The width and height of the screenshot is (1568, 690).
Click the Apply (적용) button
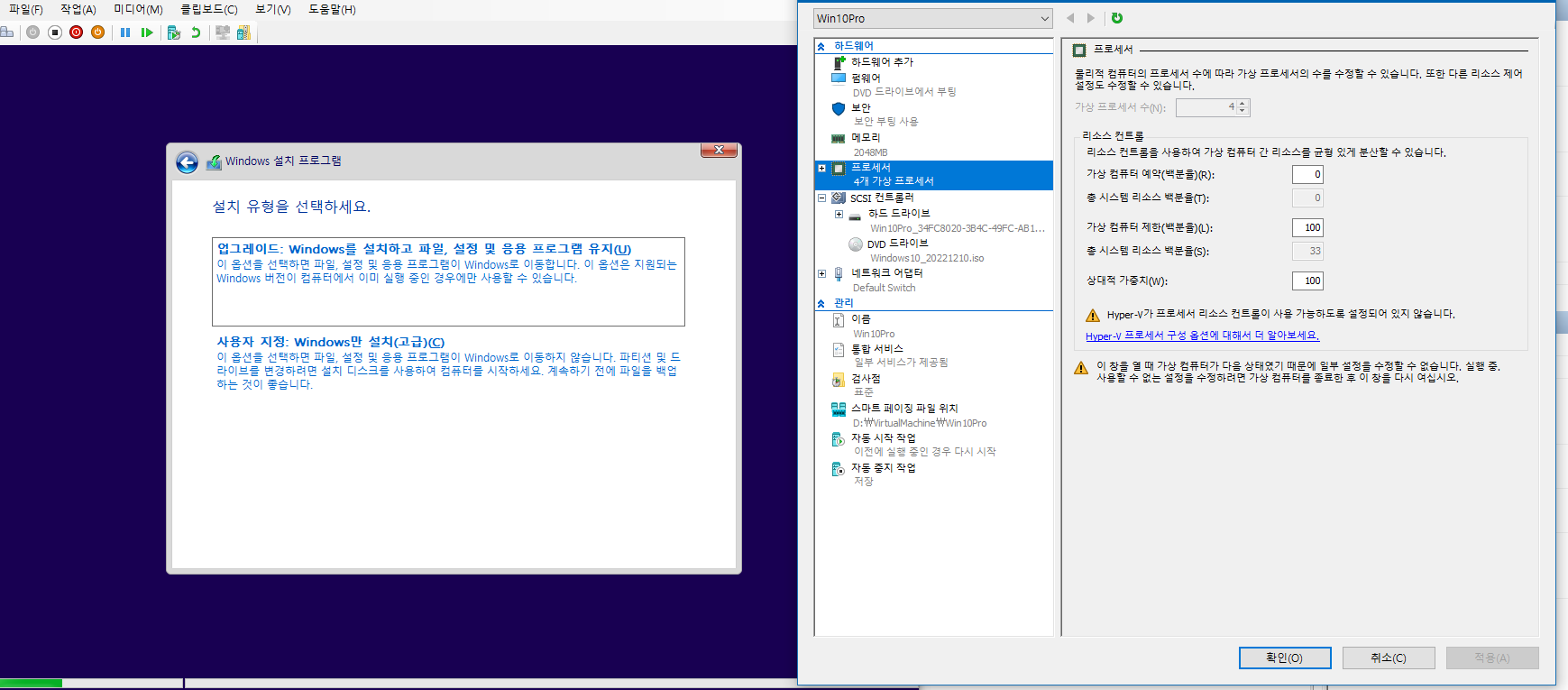1492,658
